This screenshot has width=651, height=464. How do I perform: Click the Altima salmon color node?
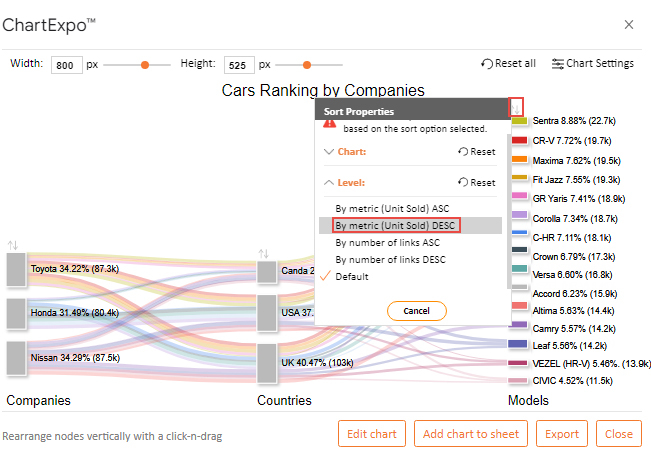(x=519, y=305)
